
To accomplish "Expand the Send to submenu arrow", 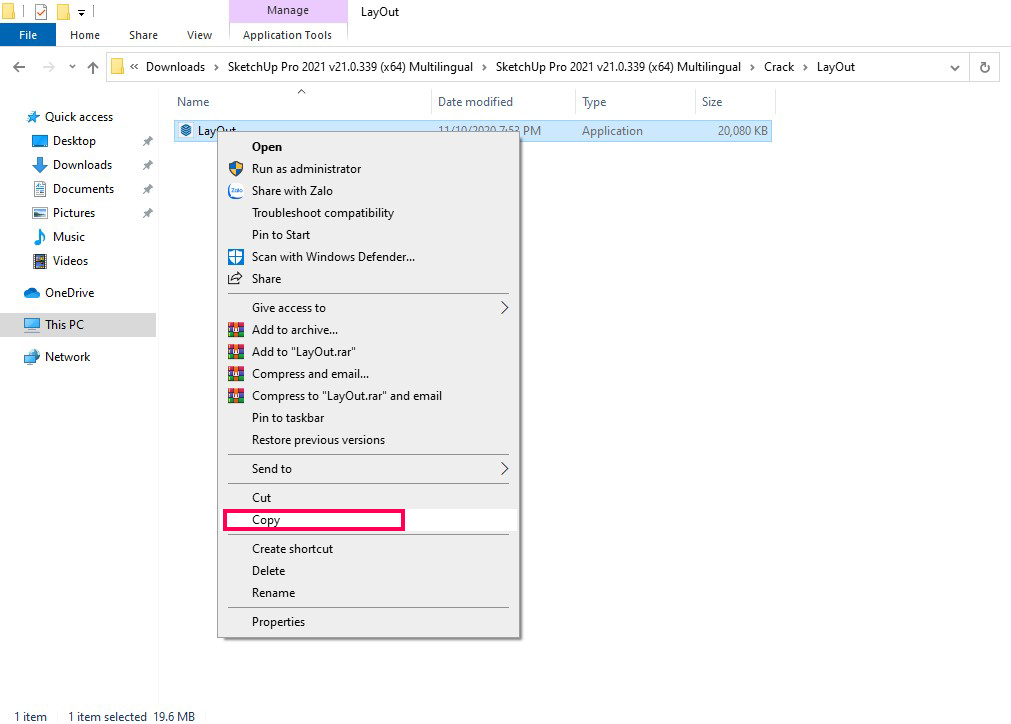I will pos(504,469).
